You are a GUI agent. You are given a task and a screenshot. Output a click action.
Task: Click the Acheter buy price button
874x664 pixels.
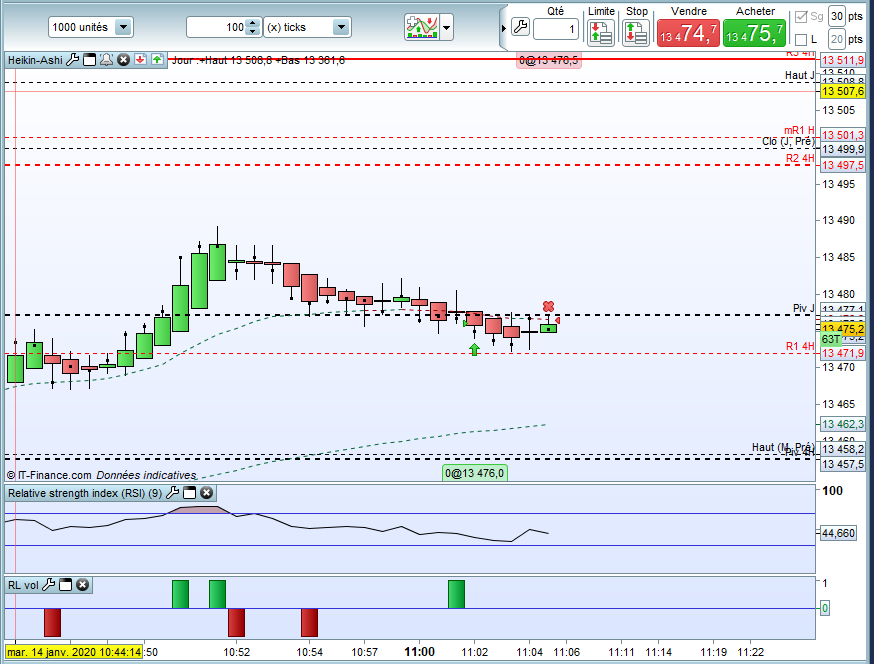click(755, 33)
